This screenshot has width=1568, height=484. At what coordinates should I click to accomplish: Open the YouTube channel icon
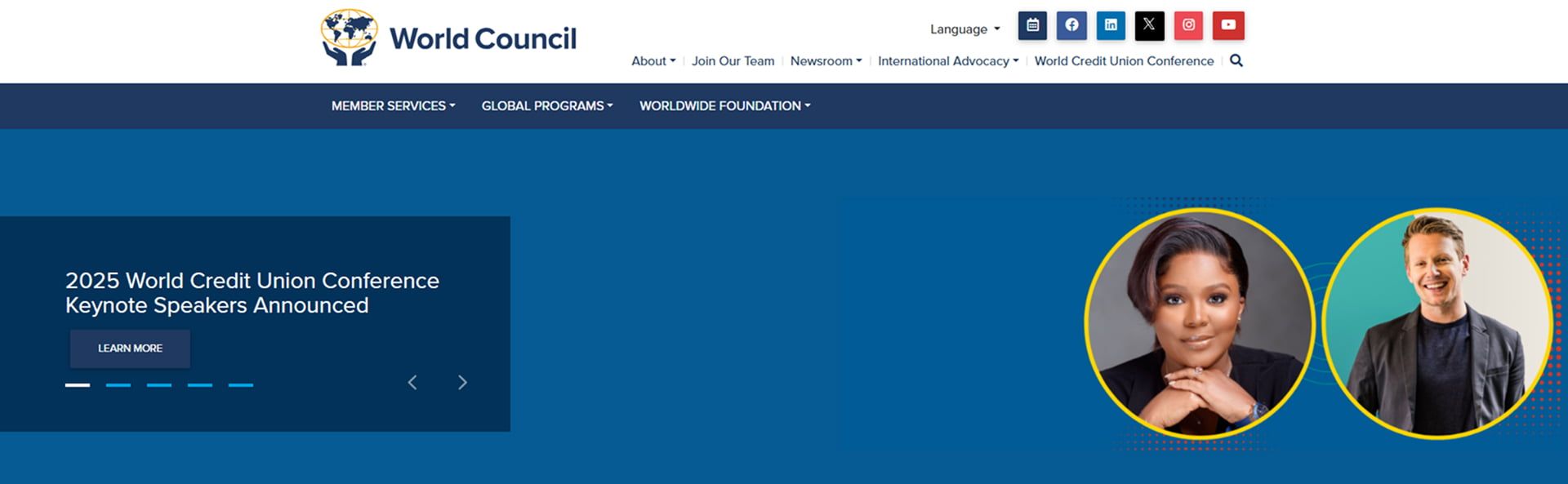point(1227,25)
